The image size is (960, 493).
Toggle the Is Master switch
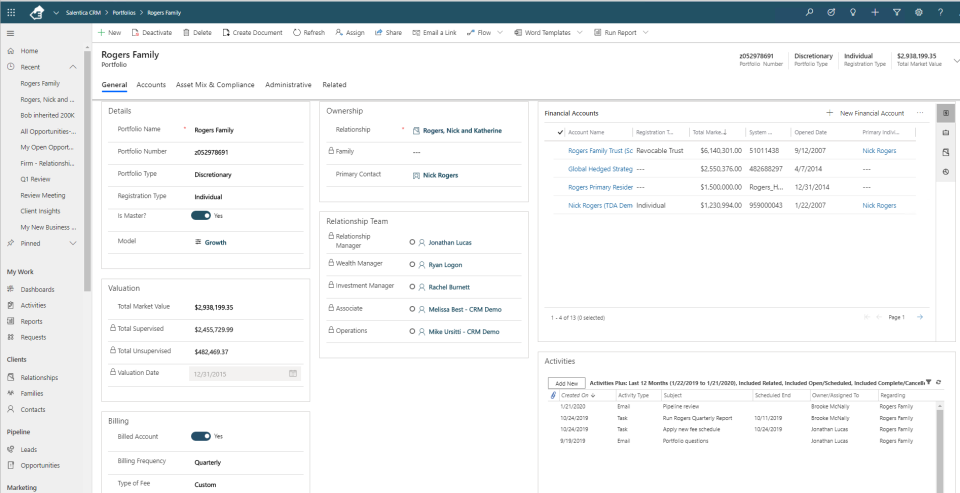201,216
